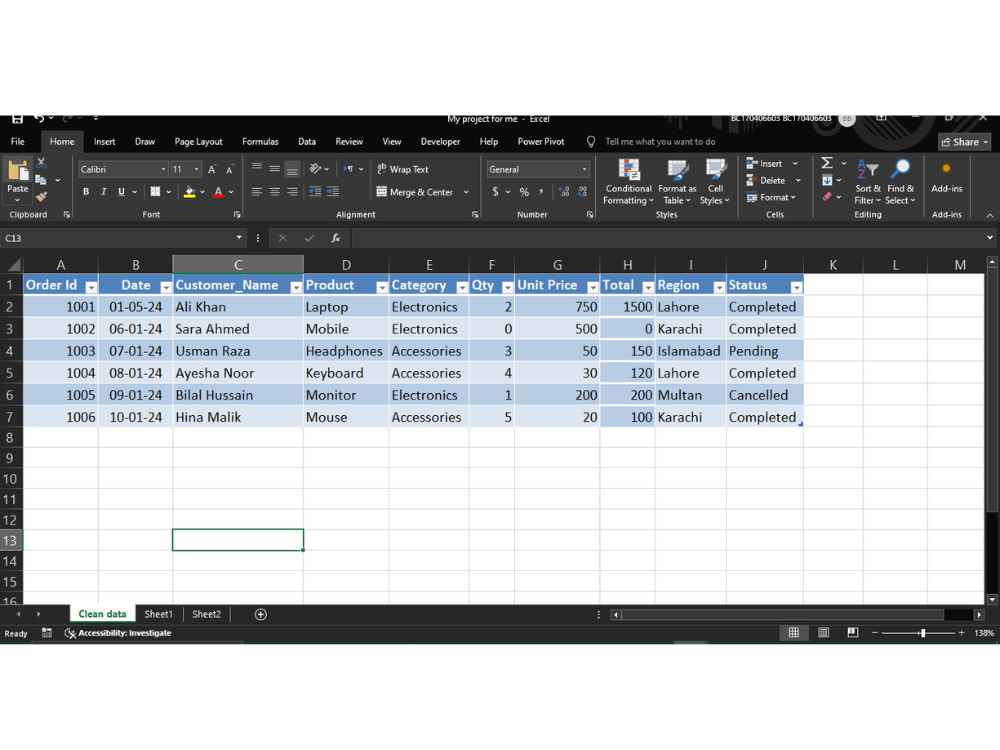Click Increase Font Size icon
This screenshot has width=1000, height=750.
coord(212,170)
